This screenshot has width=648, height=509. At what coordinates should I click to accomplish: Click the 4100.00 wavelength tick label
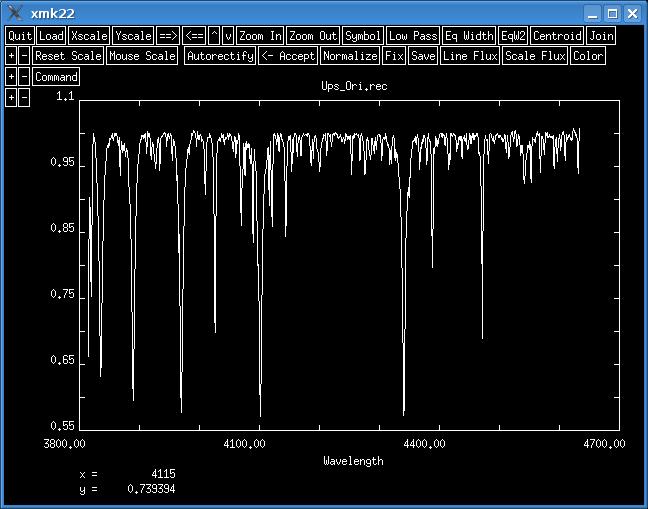click(244, 444)
